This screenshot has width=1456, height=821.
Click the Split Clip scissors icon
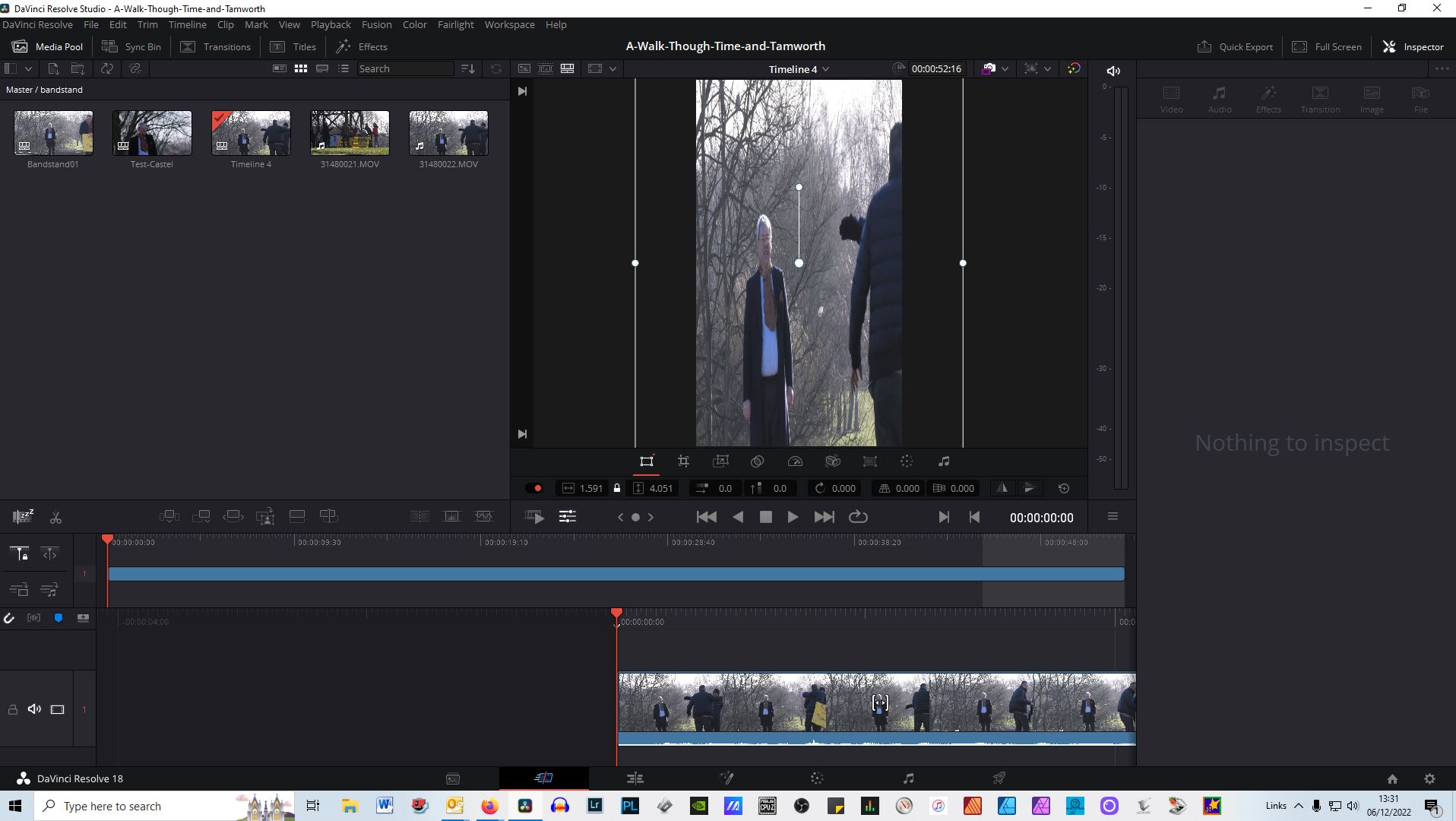coord(55,518)
